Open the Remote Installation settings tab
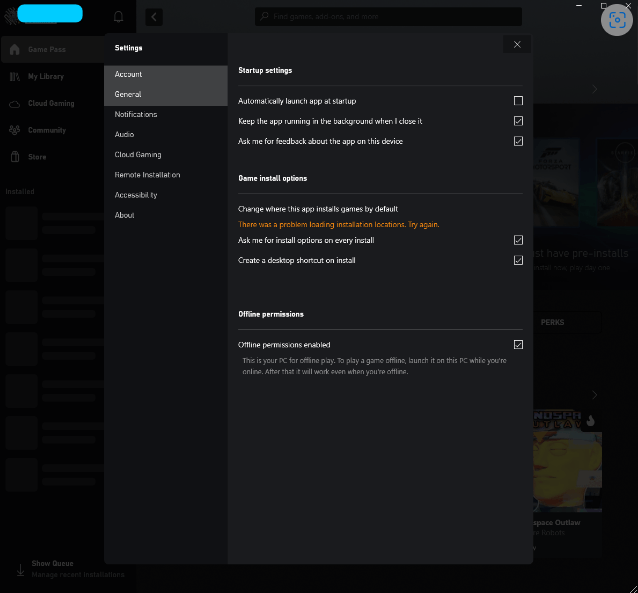Image resolution: width=638 pixels, height=593 pixels. tap(166, 175)
